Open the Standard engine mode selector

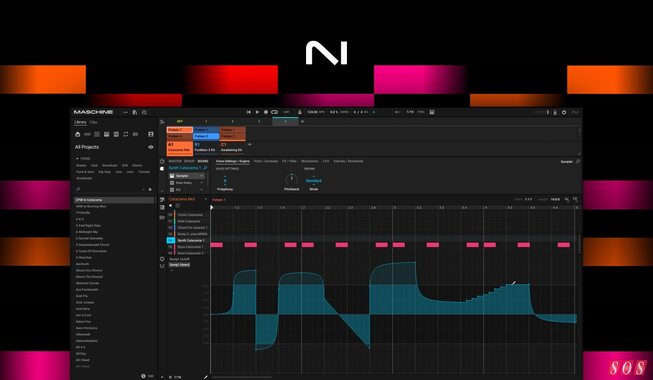point(314,181)
